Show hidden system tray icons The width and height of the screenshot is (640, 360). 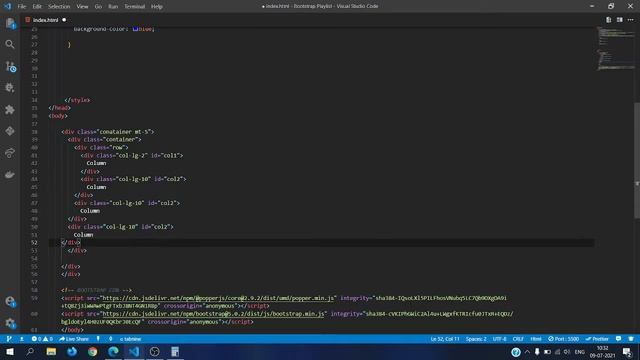coord(527,351)
